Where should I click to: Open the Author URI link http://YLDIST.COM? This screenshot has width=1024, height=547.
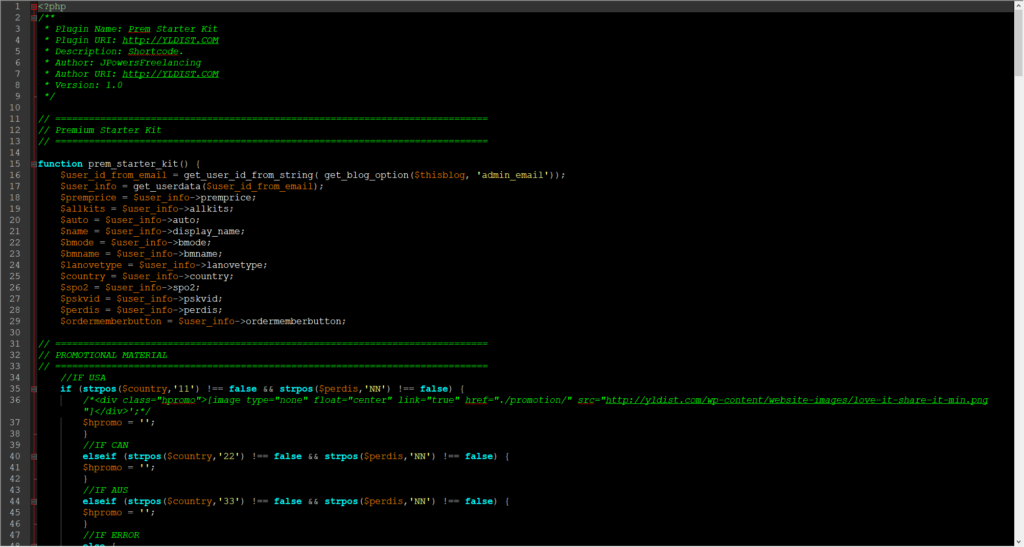pos(177,74)
